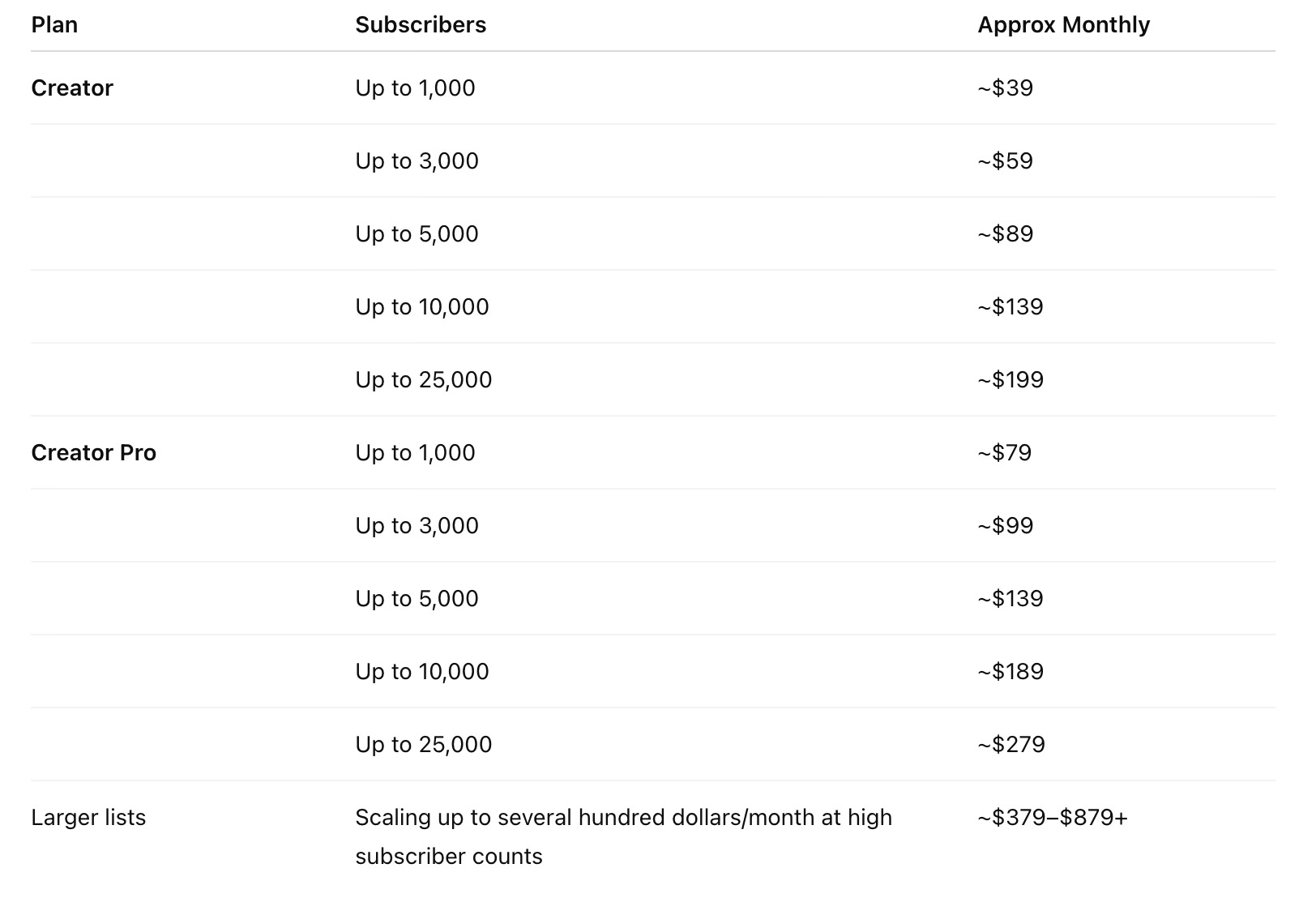Select the ~$79 Creator Pro price
Image resolution: width=1316 pixels, height=898 pixels.
(1004, 452)
